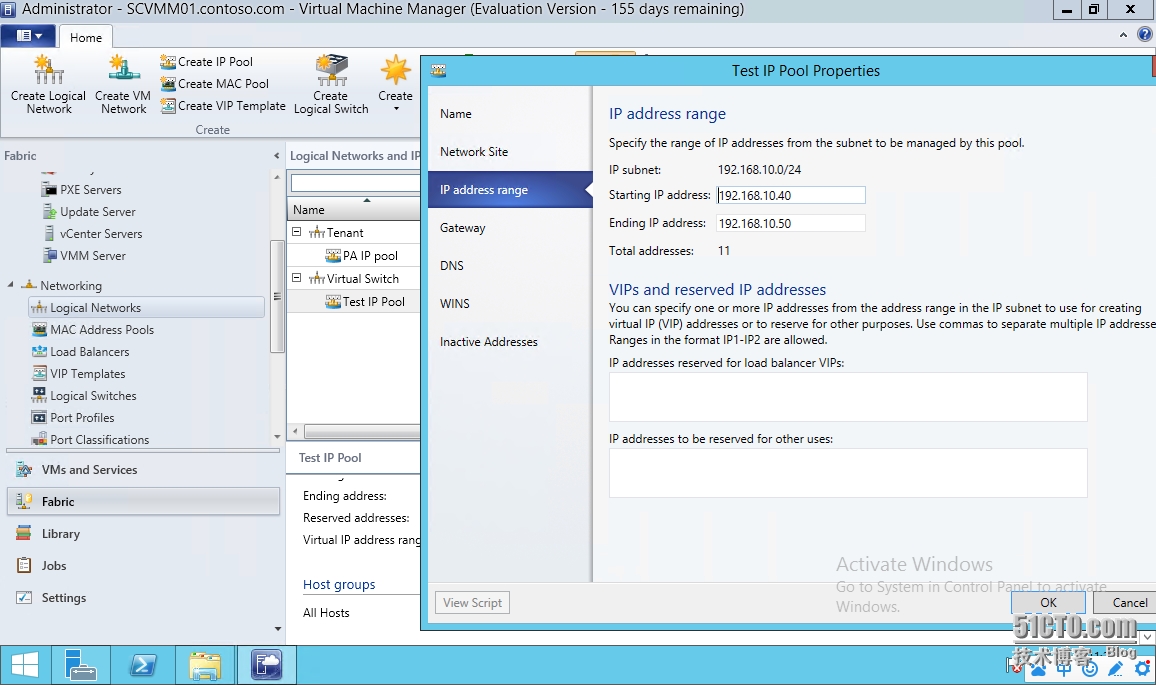Collapse the Fabric navigation pane
This screenshot has height=685, width=1156.
click(276, 156)
